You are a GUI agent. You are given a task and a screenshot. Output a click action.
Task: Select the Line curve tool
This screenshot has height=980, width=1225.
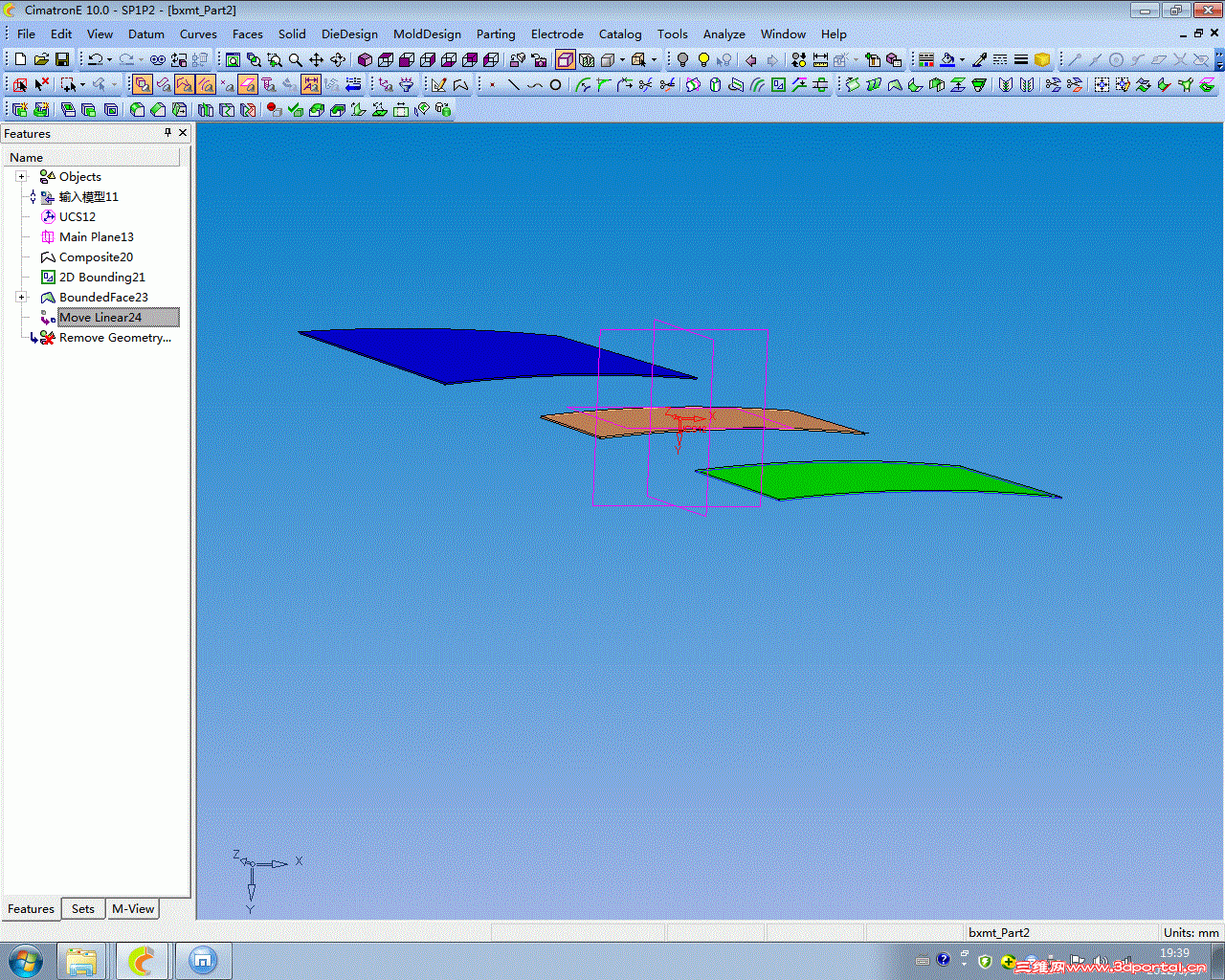coord(514,84)
